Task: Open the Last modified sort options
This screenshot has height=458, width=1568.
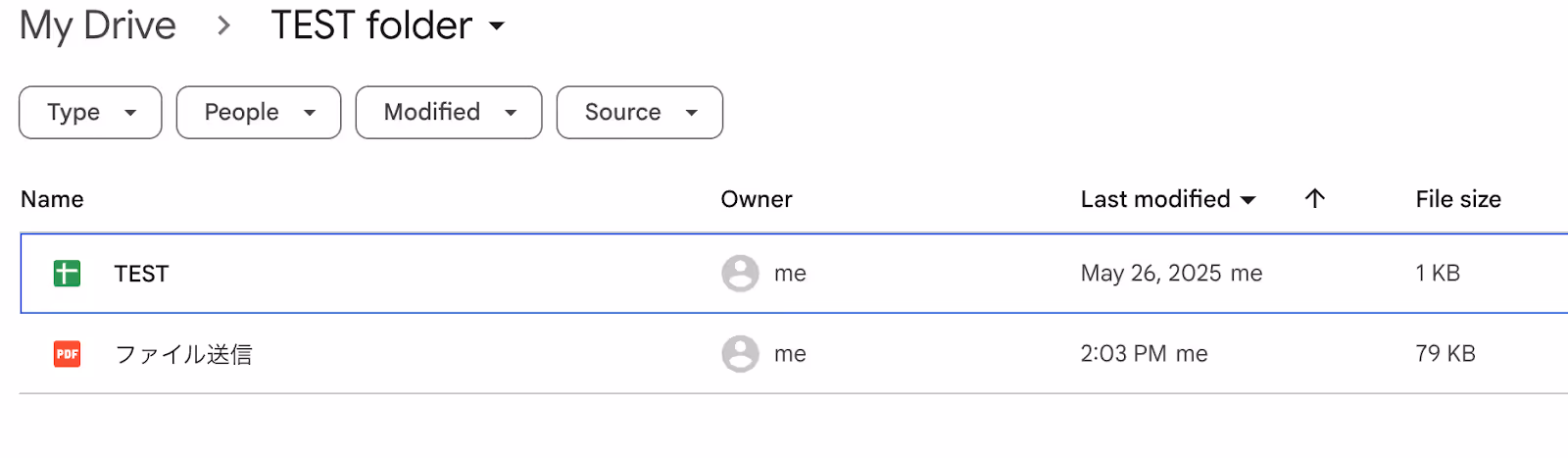Action: 1168,199
